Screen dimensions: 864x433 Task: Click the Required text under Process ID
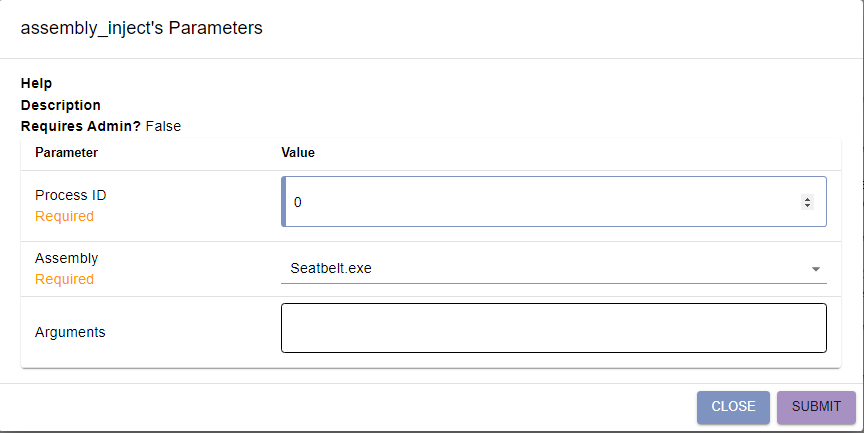[64, 216]
